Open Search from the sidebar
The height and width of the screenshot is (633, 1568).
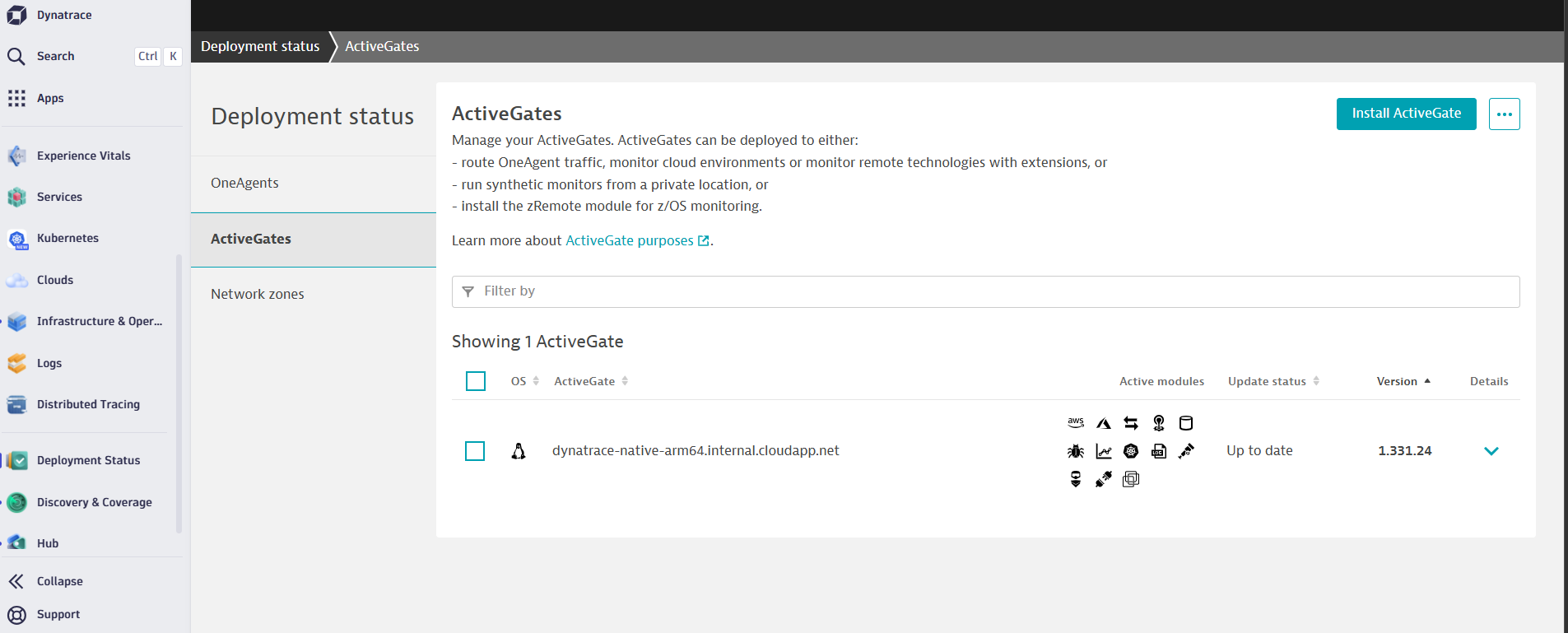coord(55,56)
